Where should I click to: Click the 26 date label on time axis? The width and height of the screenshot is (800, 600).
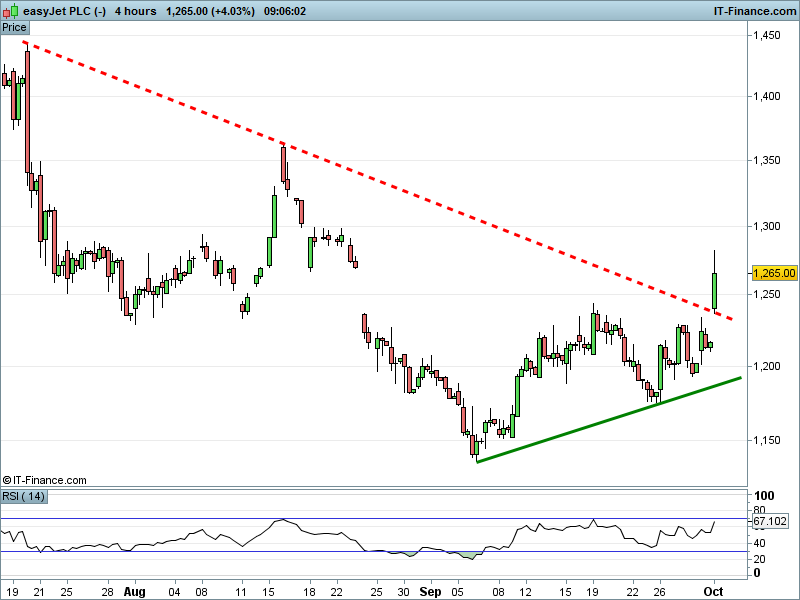tap(659, 592)
